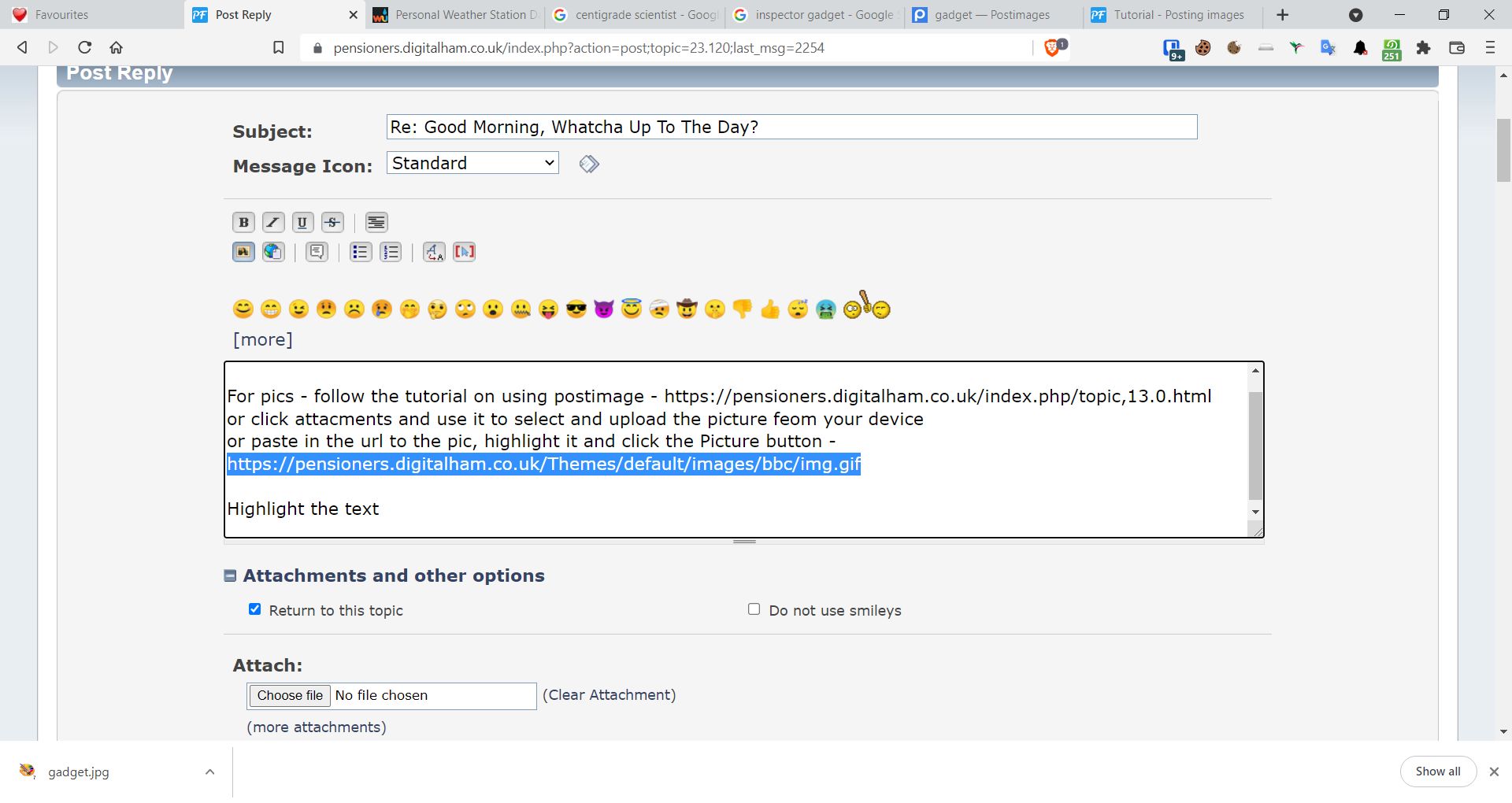Click the message box scrollbar thumb

click(1255, 446)
